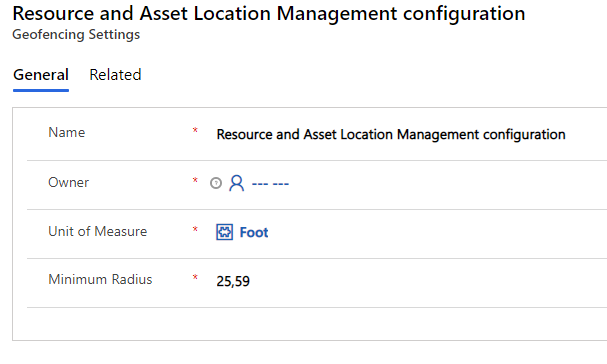Click the Owner user person icon
The image size is (607, 364).
click(237, 183)
